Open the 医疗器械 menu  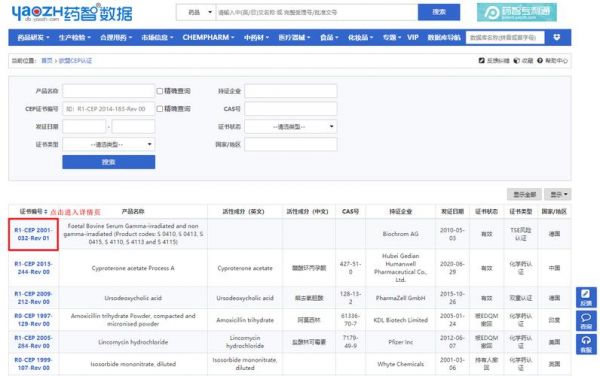(x=294, y=37)
